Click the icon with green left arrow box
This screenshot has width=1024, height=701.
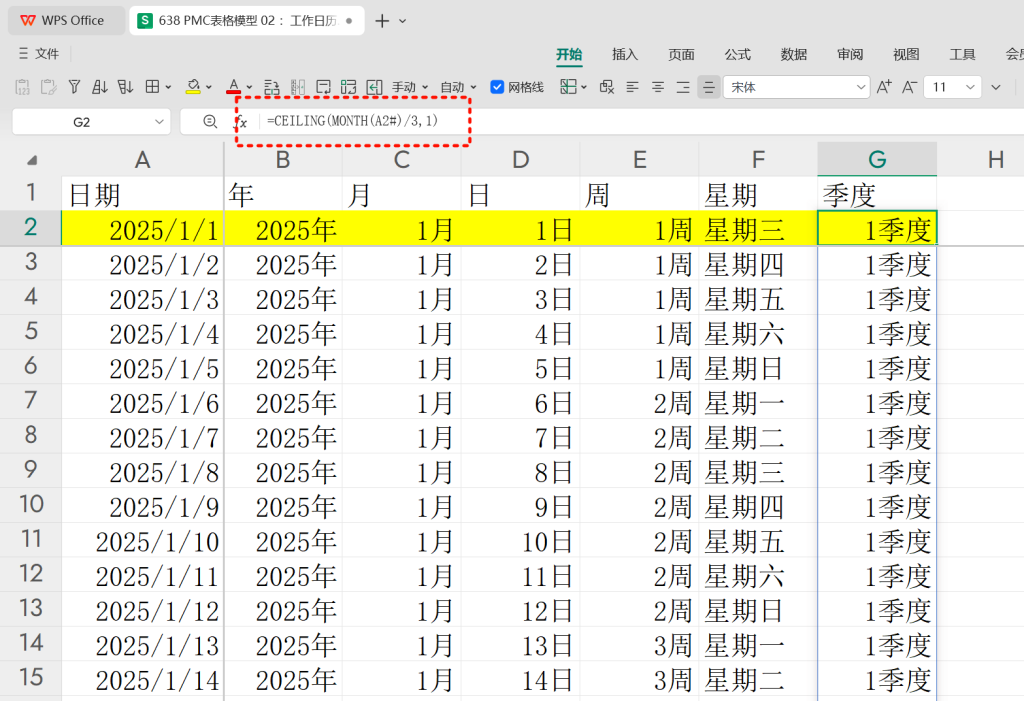(x=374, y=87)
